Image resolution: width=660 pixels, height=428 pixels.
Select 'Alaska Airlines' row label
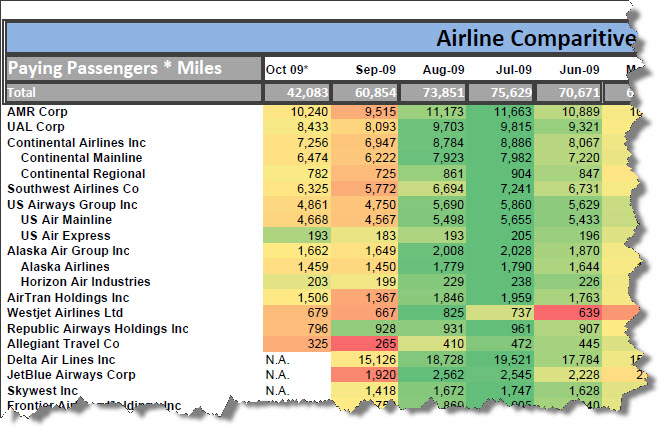(65, 267)
